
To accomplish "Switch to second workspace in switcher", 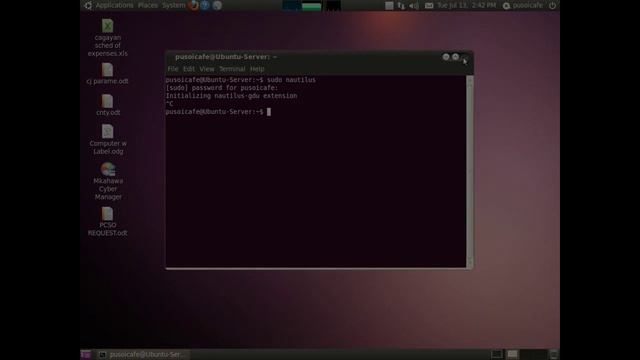I will coord(513,354).
